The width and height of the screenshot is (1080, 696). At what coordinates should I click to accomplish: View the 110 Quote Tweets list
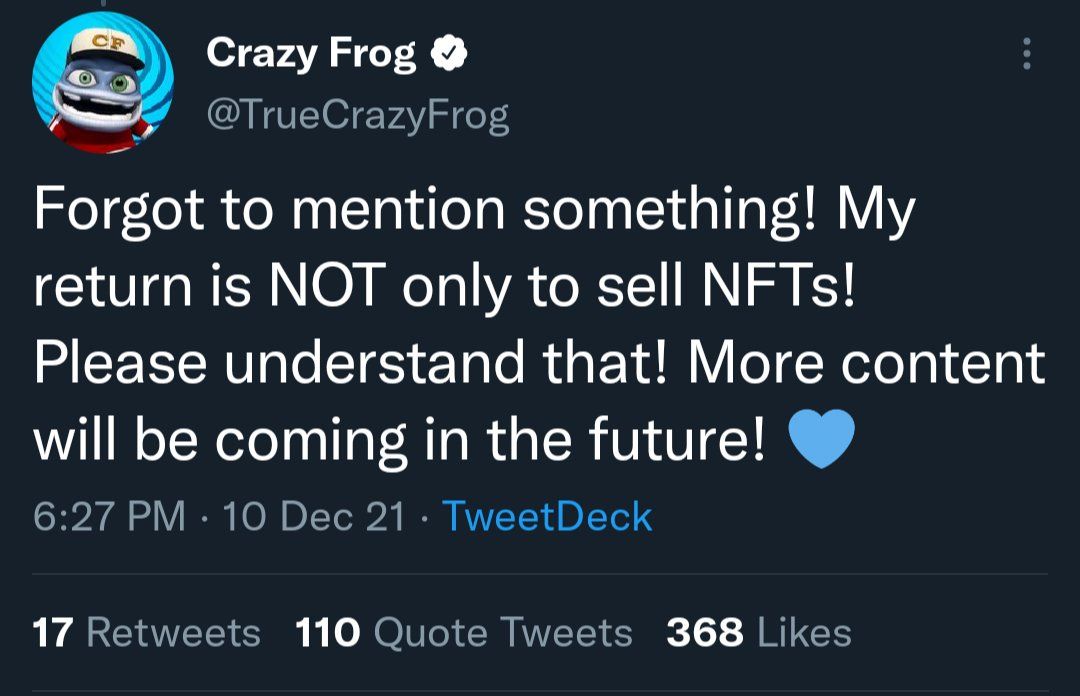(464, 633)
